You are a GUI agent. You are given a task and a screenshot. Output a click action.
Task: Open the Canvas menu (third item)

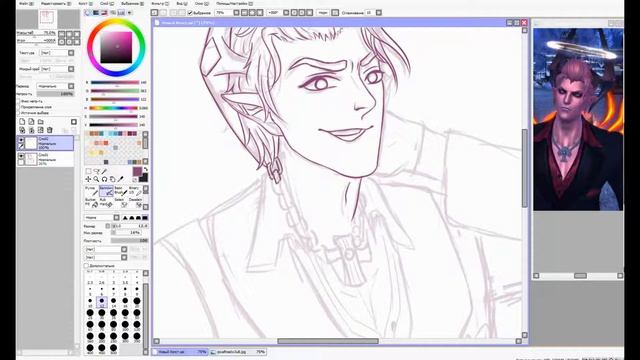(85, 3)
